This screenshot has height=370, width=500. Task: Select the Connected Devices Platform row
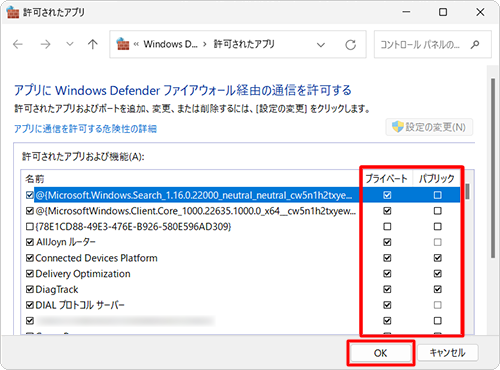(96, 258)
